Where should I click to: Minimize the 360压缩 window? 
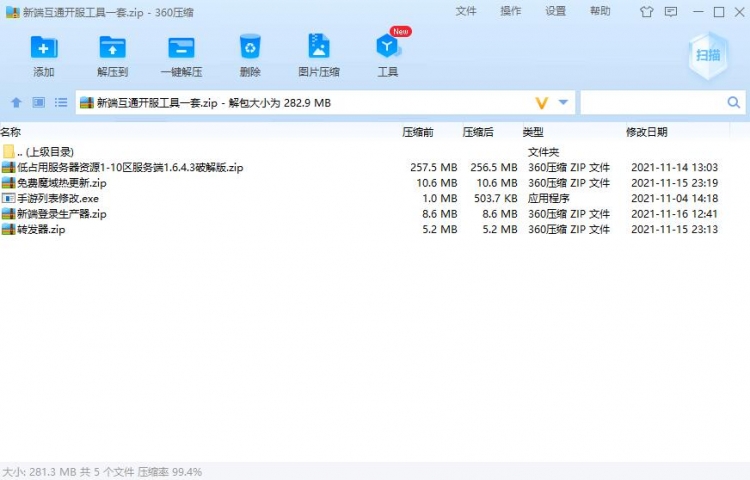pos(698,12)
